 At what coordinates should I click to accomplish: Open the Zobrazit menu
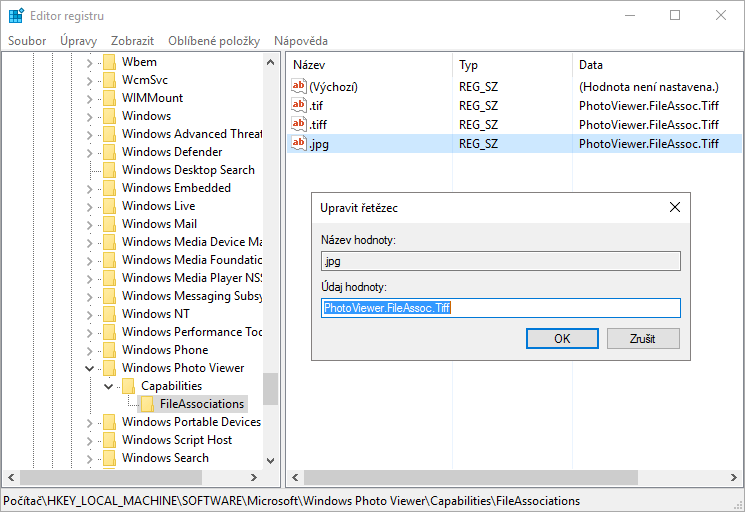pyautogui.click(x=133, y=41)
